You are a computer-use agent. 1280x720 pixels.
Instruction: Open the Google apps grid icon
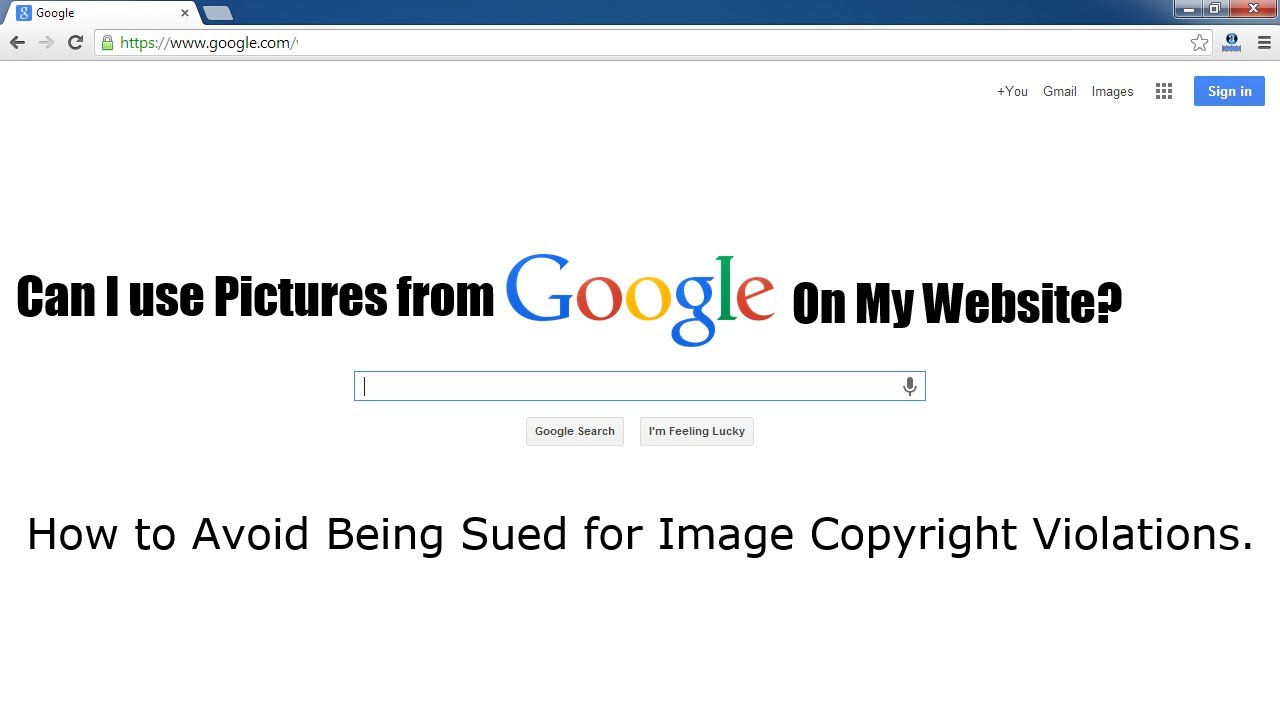coord(1164,91)
